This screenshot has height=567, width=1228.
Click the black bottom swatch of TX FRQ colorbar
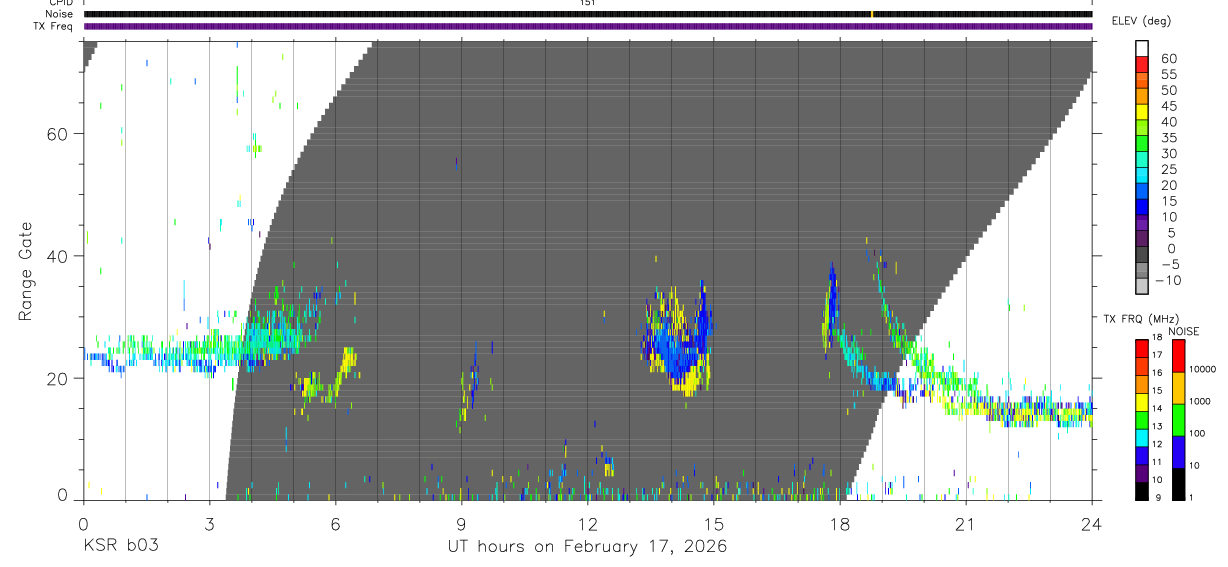click(1142, 491)
